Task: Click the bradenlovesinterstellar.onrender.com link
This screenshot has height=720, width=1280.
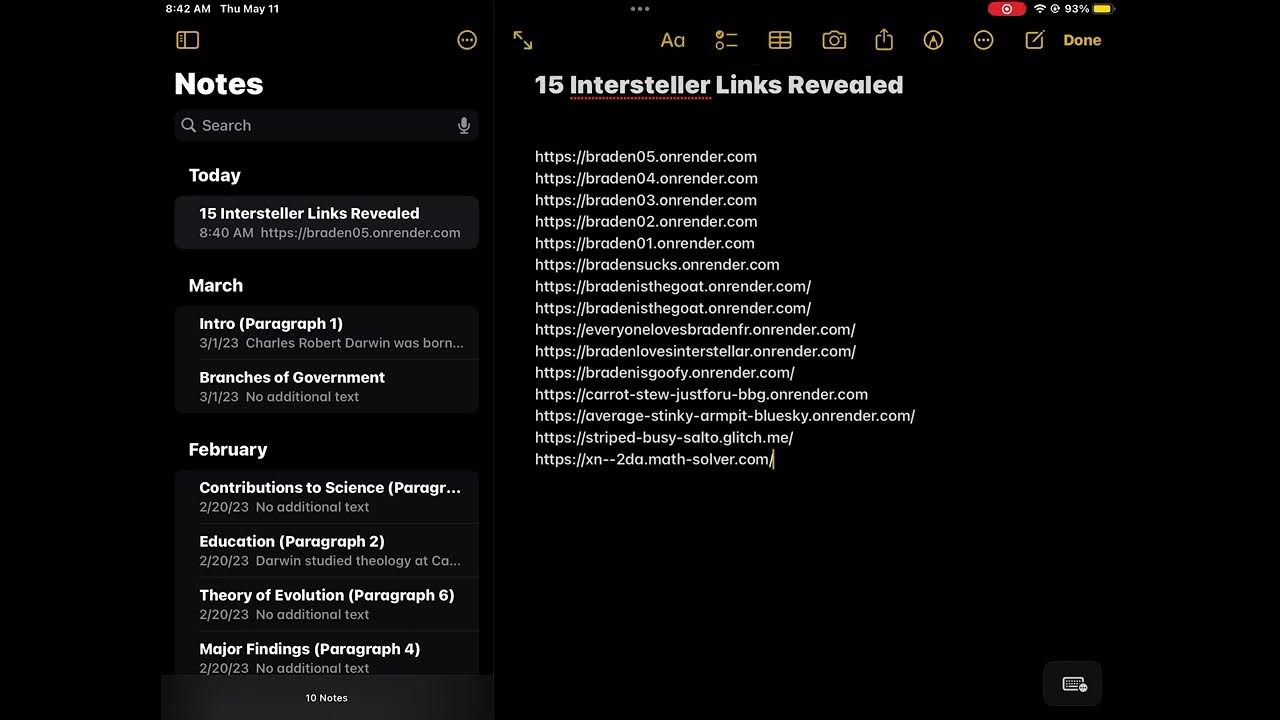Action: (x=695, y=351)
